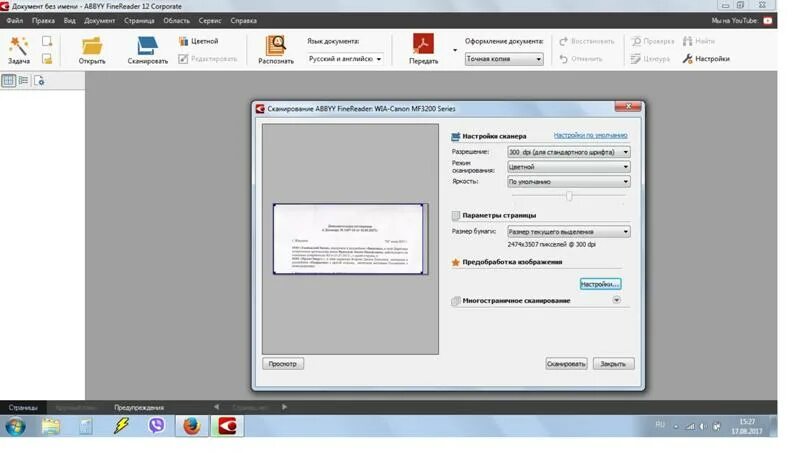Image resolution: width=800 pixels, height=464 pixels.
Task: Open Viber from taskbar
Action: coord(157,426)
